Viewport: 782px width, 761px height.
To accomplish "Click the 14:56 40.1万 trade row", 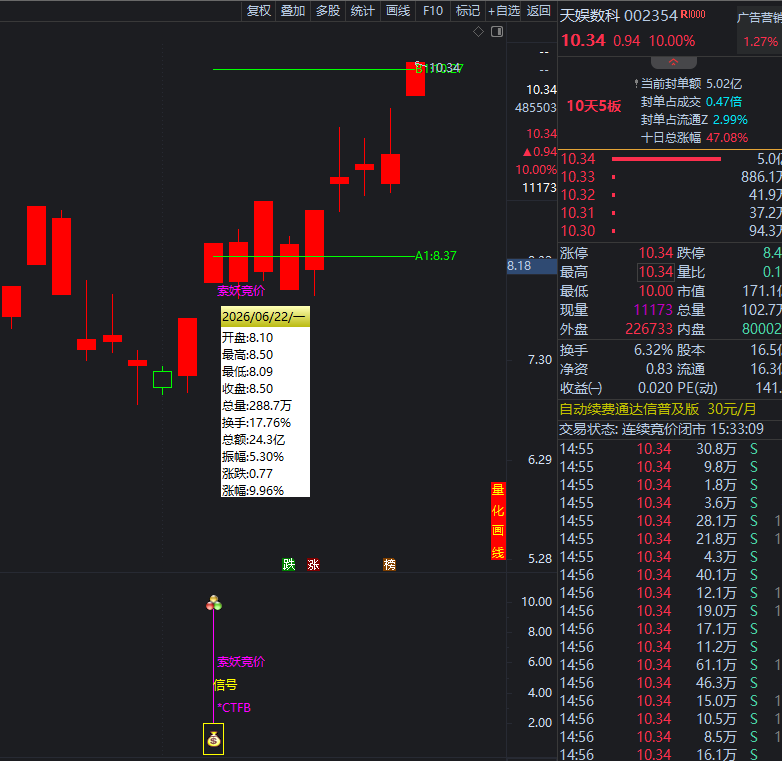I will click(670, 575).
